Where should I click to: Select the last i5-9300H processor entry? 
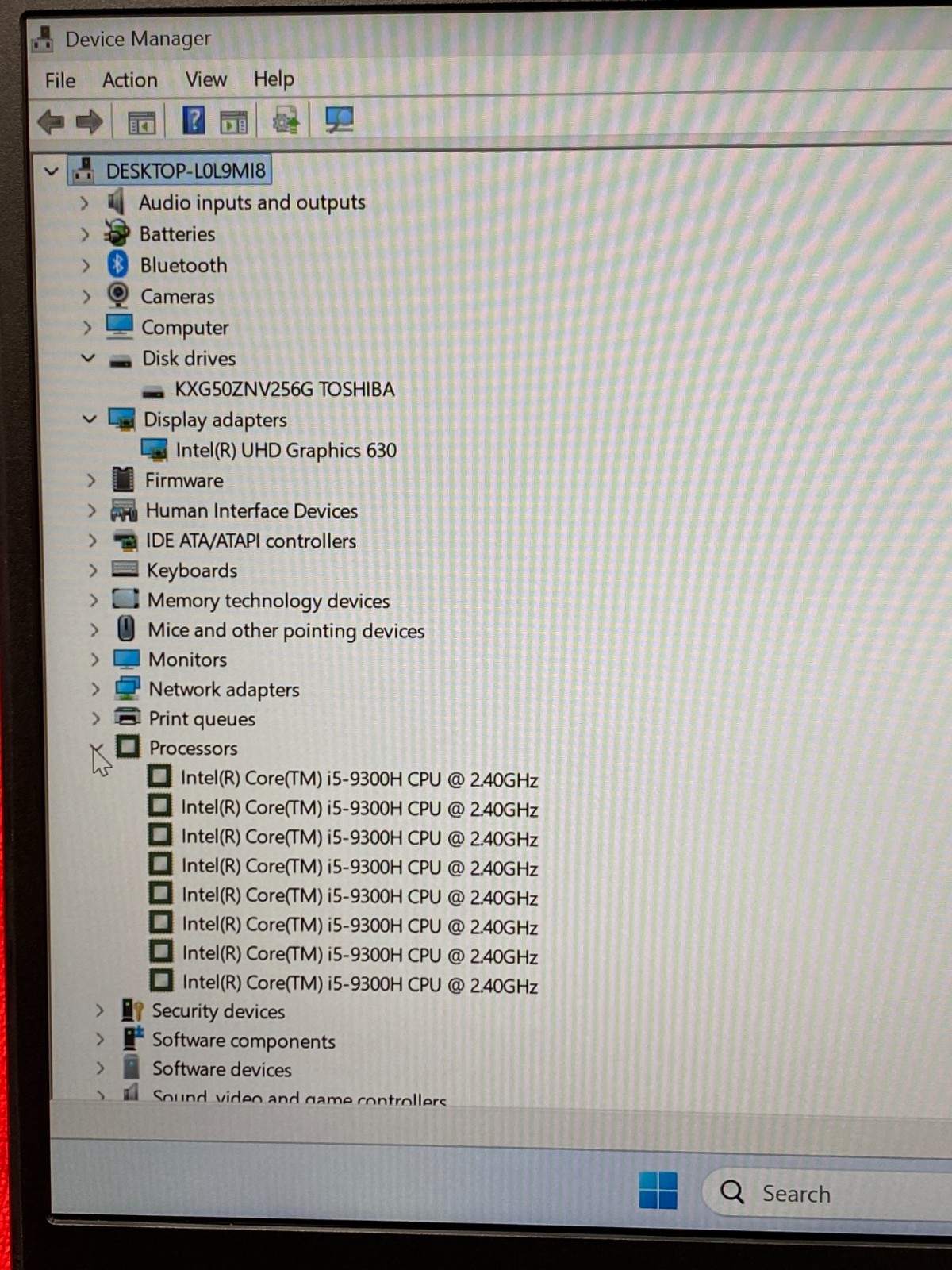point(359,983)
